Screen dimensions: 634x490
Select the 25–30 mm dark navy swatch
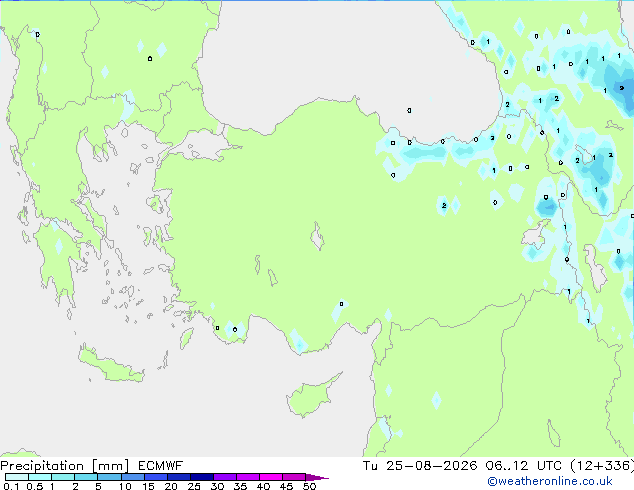point(202,477)
